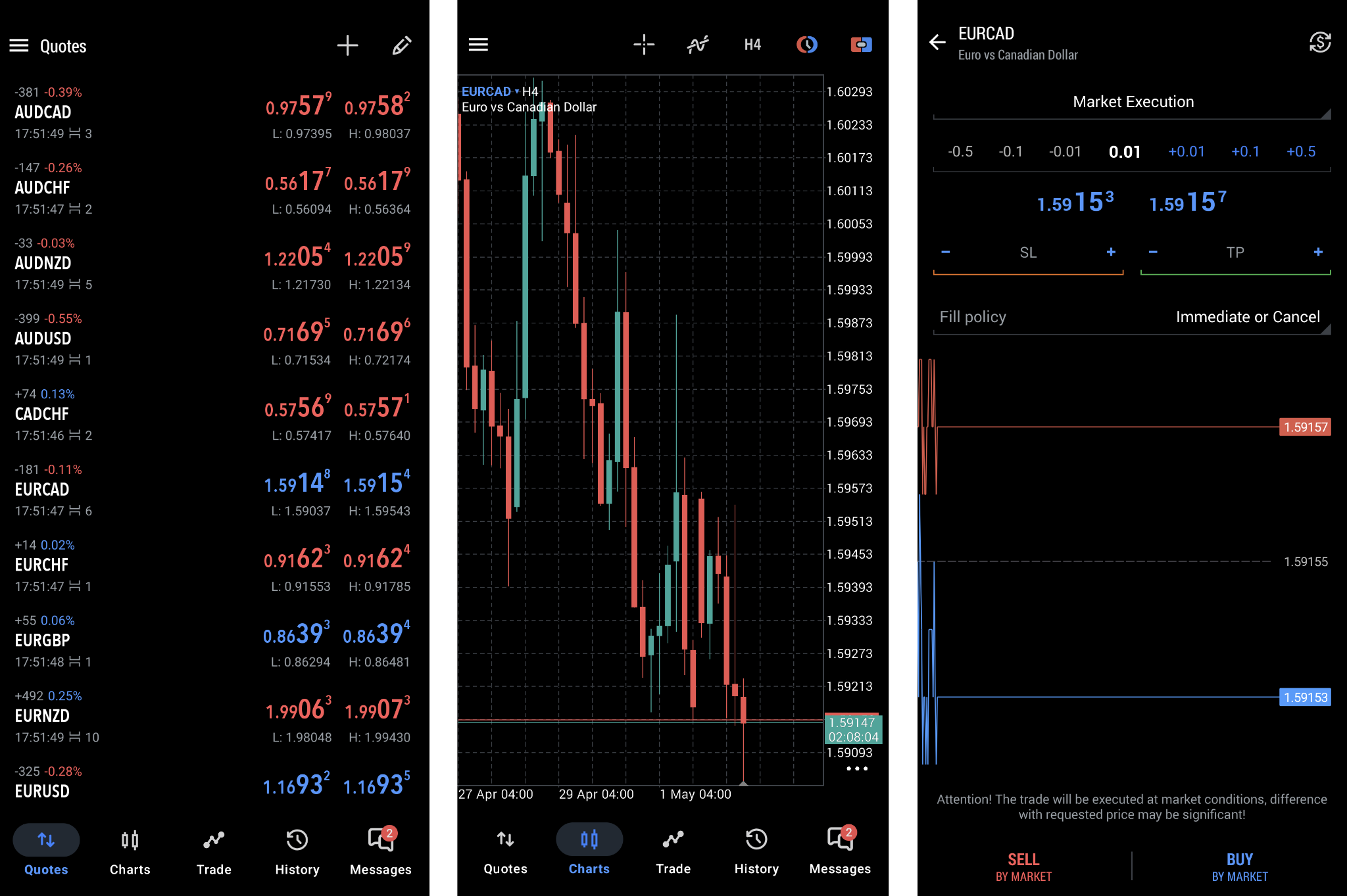Viewport: 1347px width, 896px height.
Task: Tap the symbol currency refresh icon
Action: (1320, 43)
